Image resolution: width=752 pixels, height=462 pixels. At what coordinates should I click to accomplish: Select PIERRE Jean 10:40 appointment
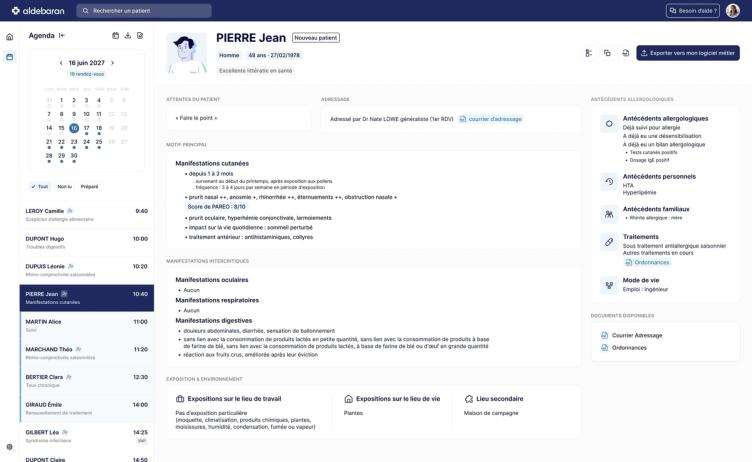click(x=87, y=298)
